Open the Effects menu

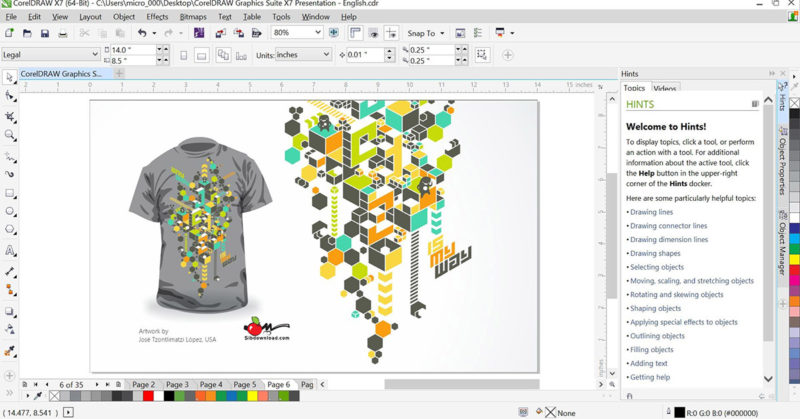(157, 17)
